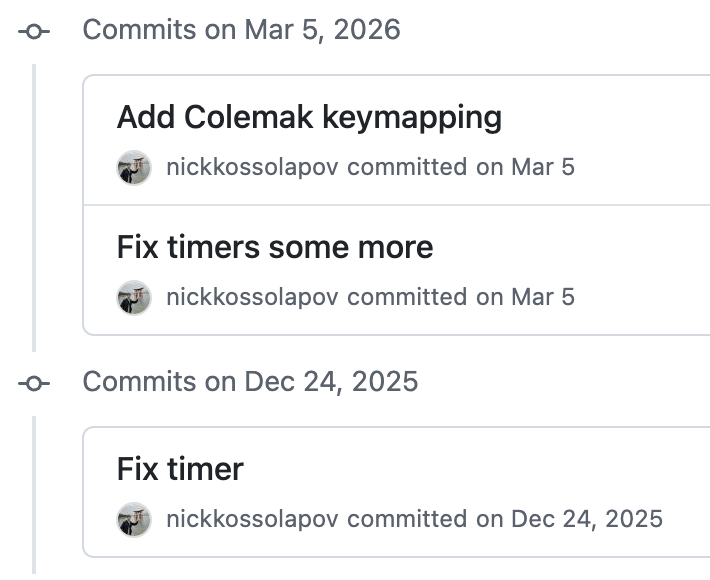Click the word committed under Fix timers some more
Viewport: 710px width, 580px height.
(407, 297)
